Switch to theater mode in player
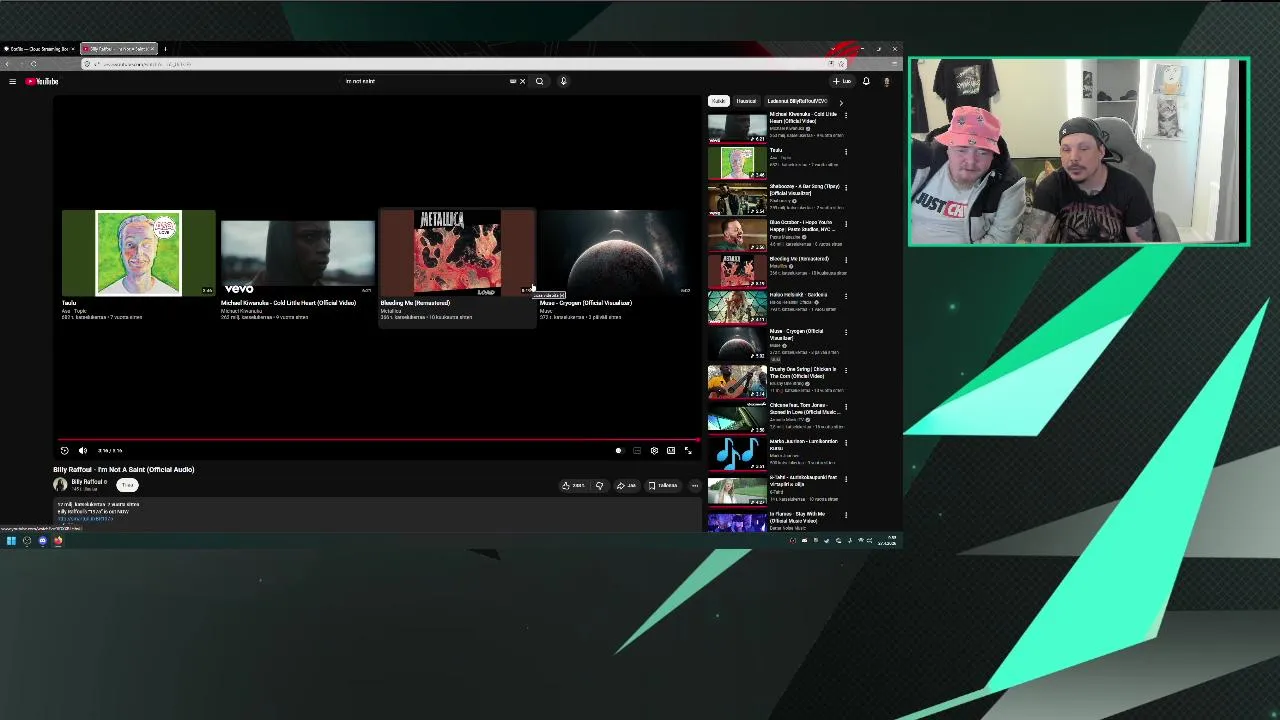The image size is (1280, 720). [671, 451]
